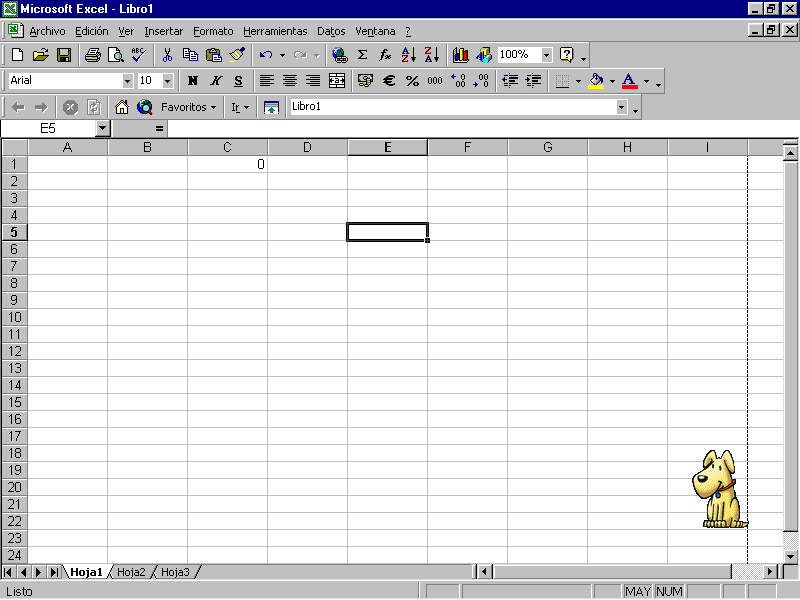Open the font size 10 dropdown
800x600 pixels.
[167, 81]
